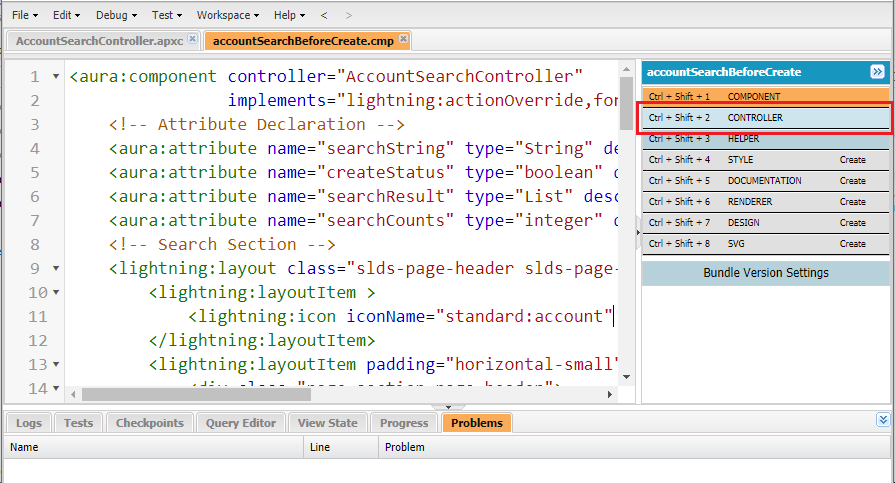Viewport: 895px width, 483px height.
Task: Collapse bottom panel via center splitter arrow
Action: [x=448, y=407]
